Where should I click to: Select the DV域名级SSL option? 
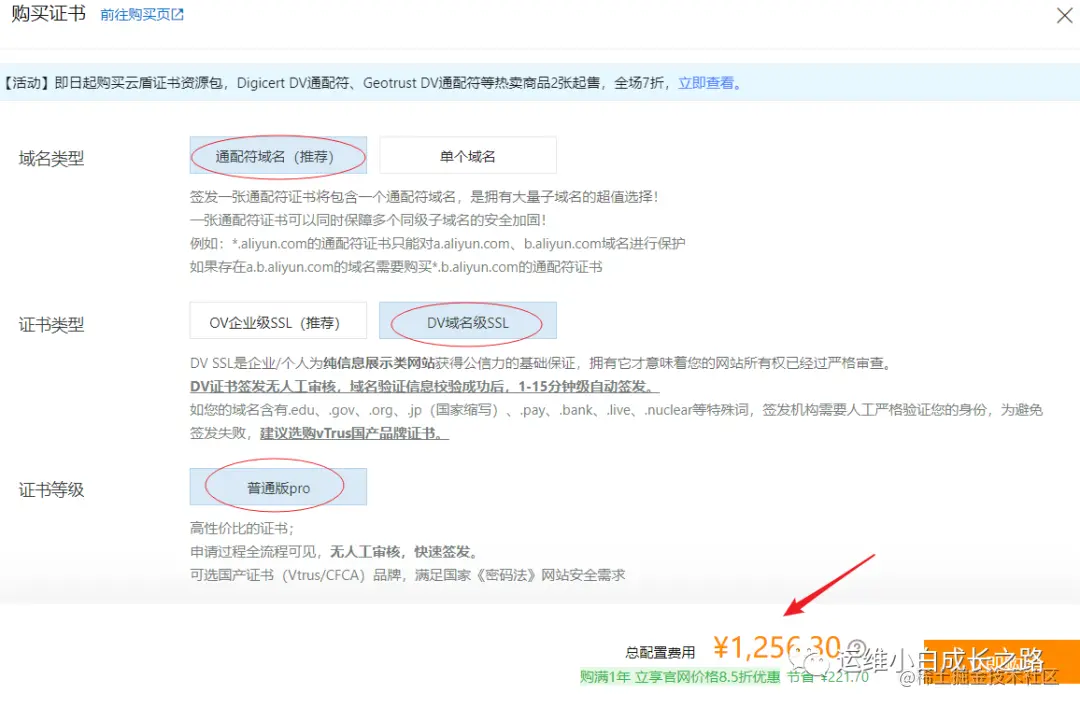(x=468, y=321)
